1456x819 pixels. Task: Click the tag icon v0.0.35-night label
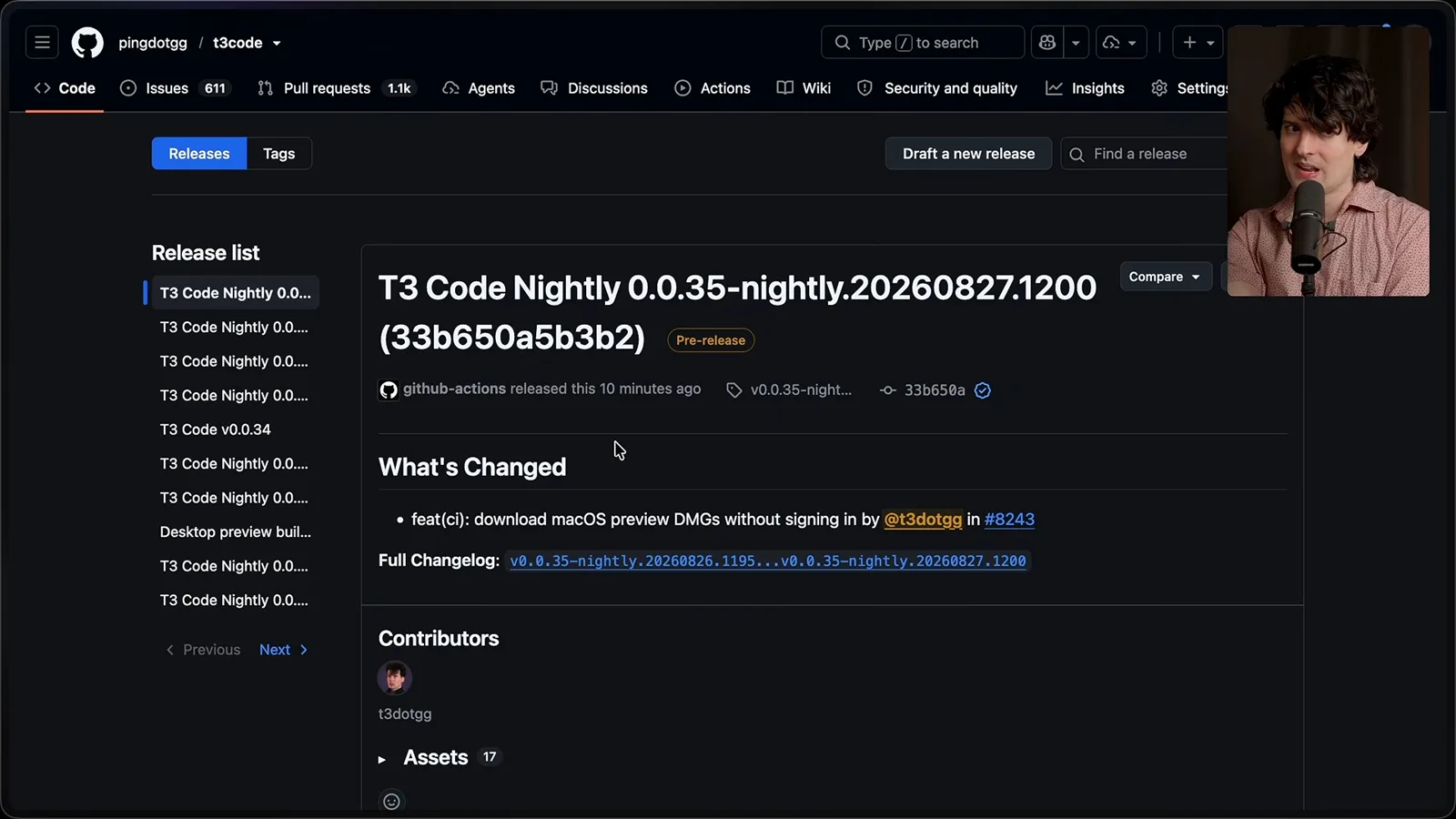tap(789, 389)
